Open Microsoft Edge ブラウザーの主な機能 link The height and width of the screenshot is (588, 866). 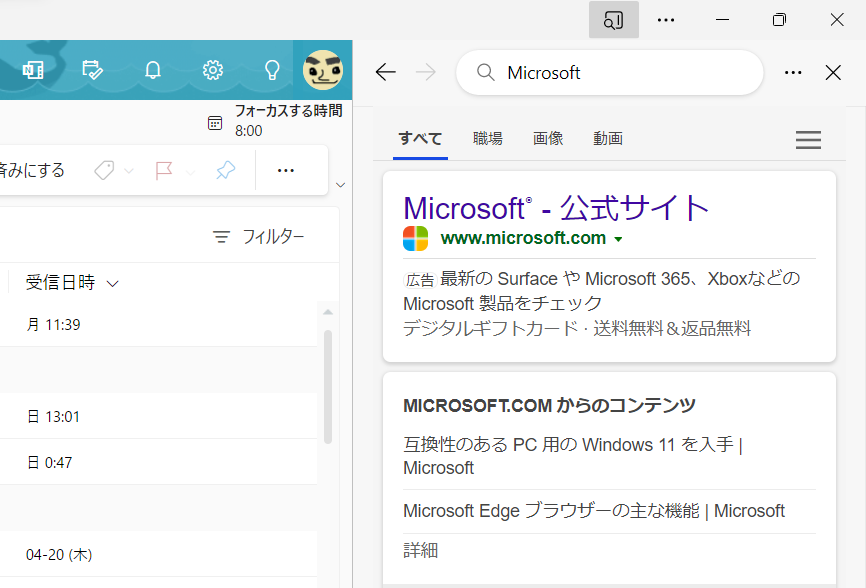coord(594,511)
